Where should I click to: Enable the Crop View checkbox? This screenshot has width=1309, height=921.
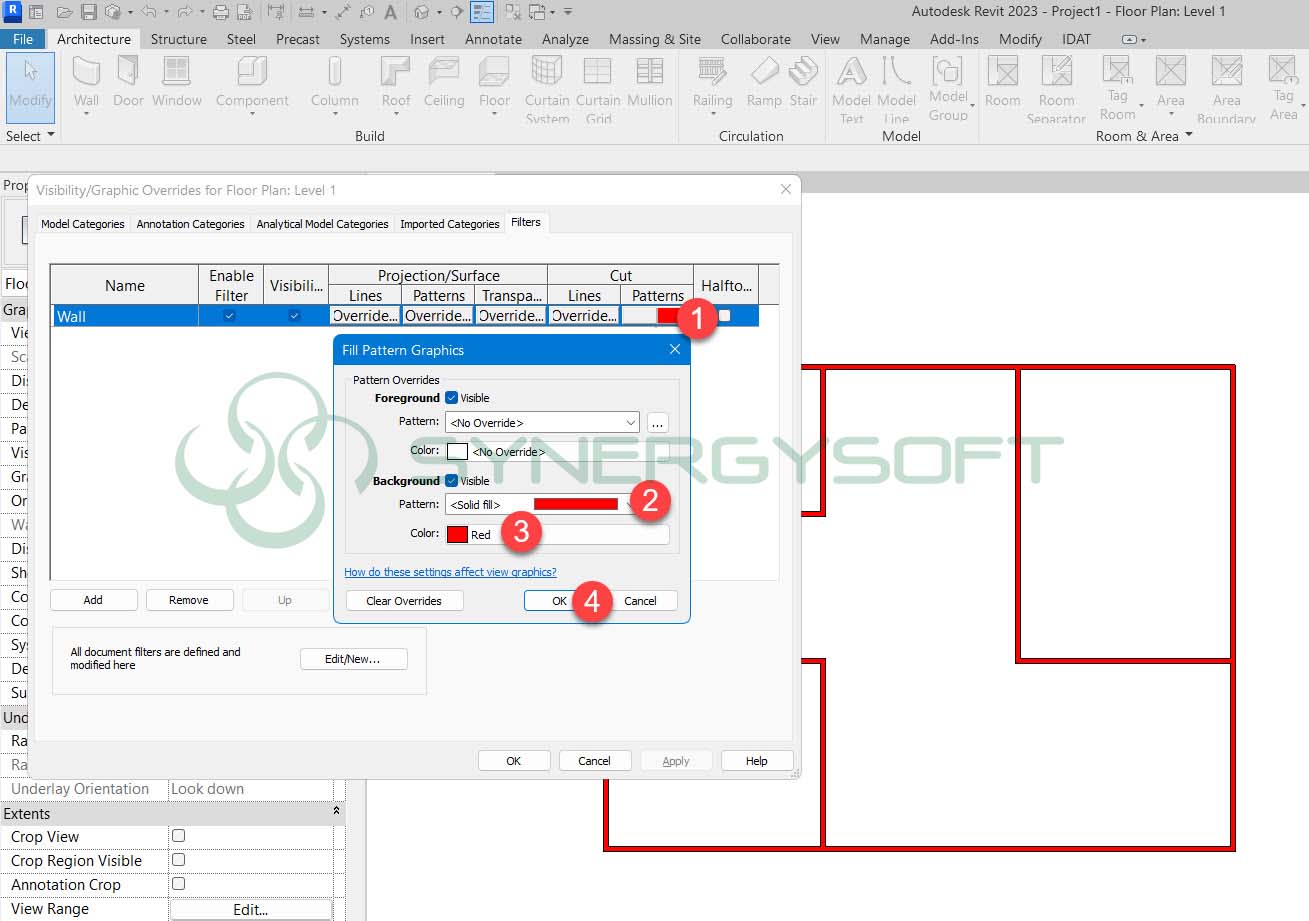177,837
